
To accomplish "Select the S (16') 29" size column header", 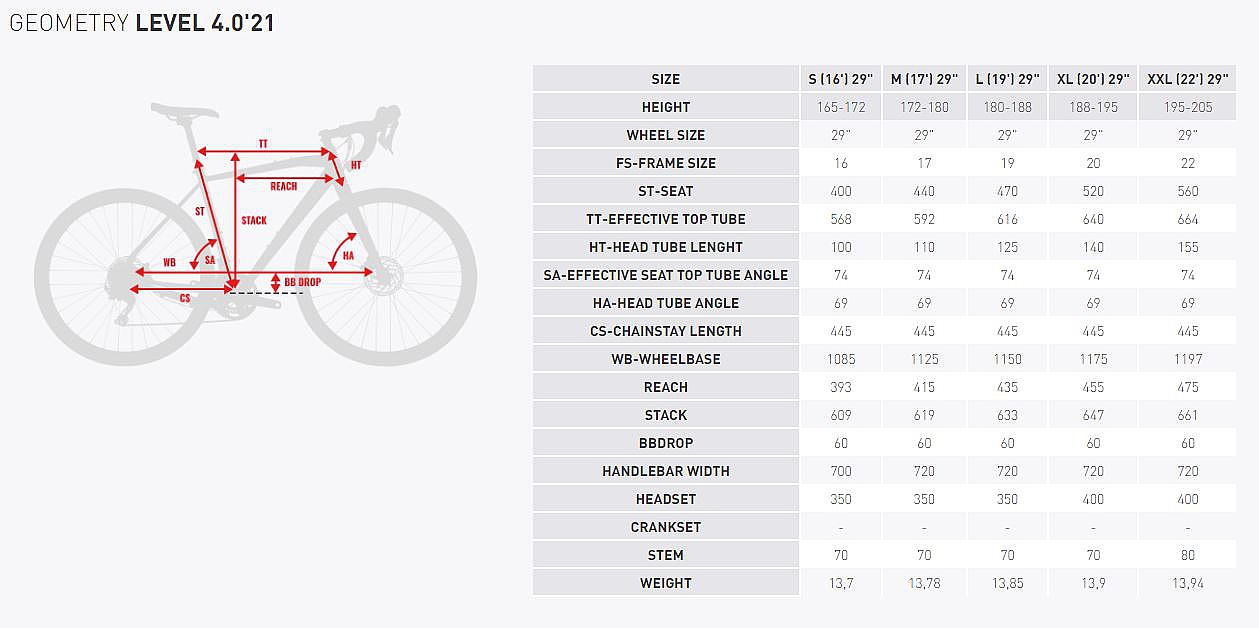I will tap(841, 79).
